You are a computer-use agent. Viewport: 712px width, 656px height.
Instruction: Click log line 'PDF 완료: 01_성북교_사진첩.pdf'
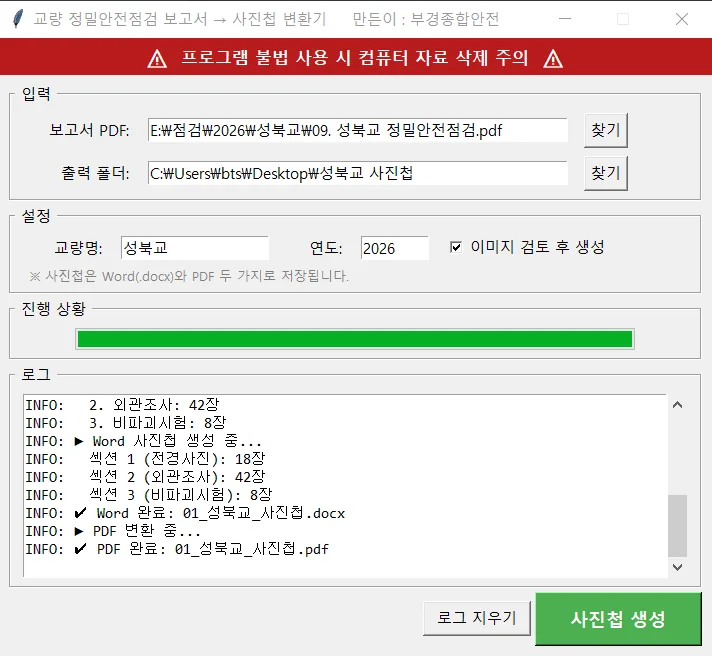pos(177,549)
